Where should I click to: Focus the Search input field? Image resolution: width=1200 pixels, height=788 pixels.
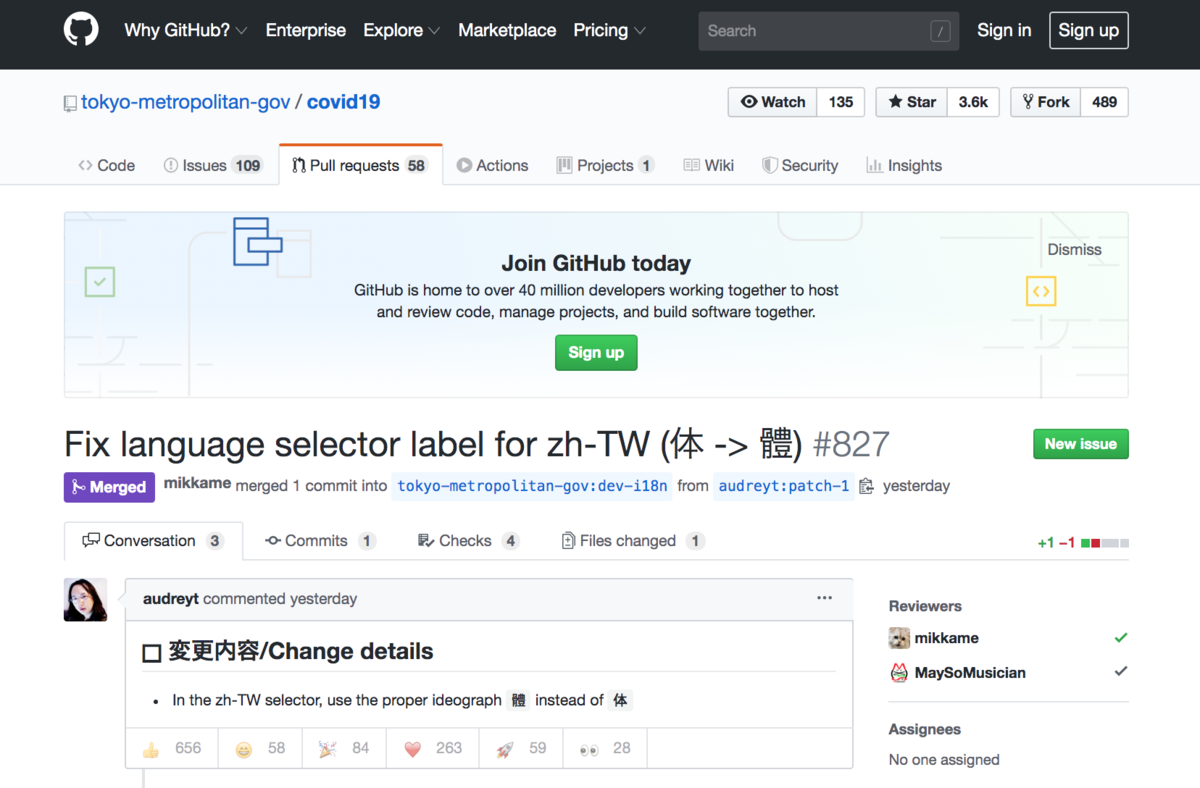click(x=828, y=31)
